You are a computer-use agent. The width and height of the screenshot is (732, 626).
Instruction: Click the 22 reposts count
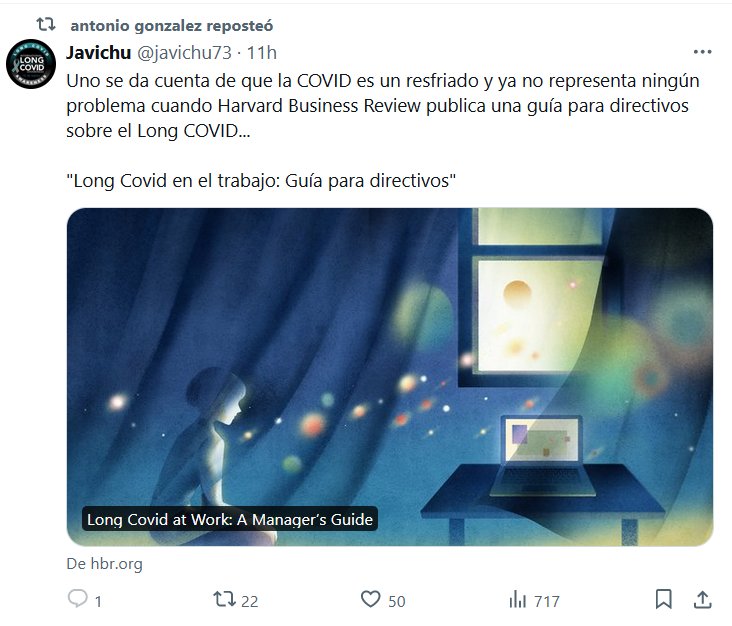pyautogui.click(x=249, y=601)
